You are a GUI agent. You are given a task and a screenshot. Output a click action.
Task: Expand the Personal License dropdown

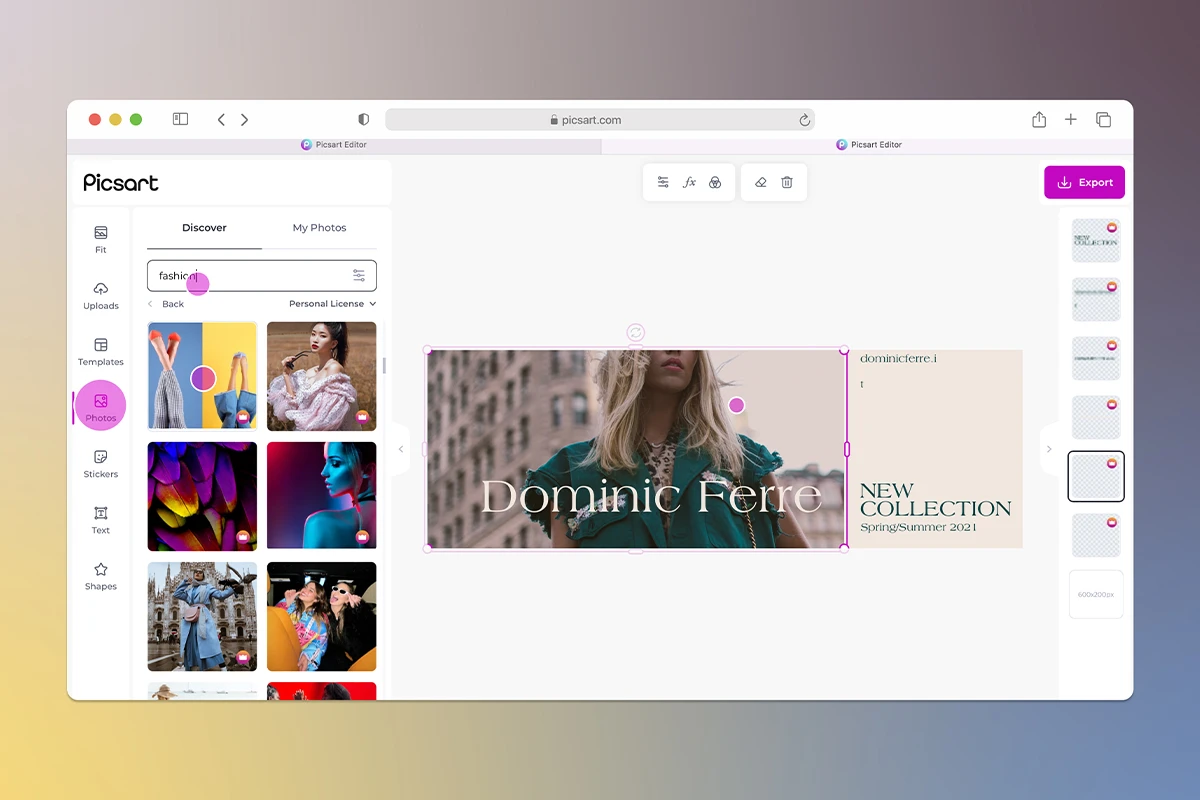coord(330,303)
